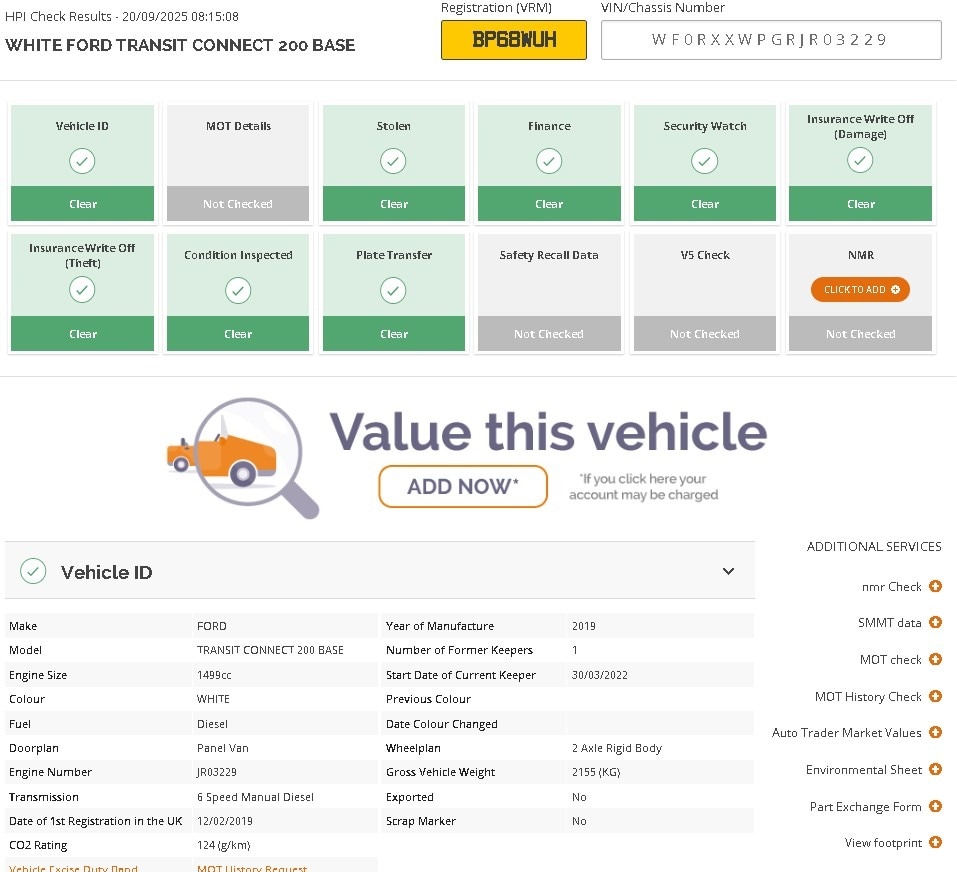Click the MOT History Check plus icon
Image resolution: width=957 pixels, height=872 pixels.
[935, 696]
